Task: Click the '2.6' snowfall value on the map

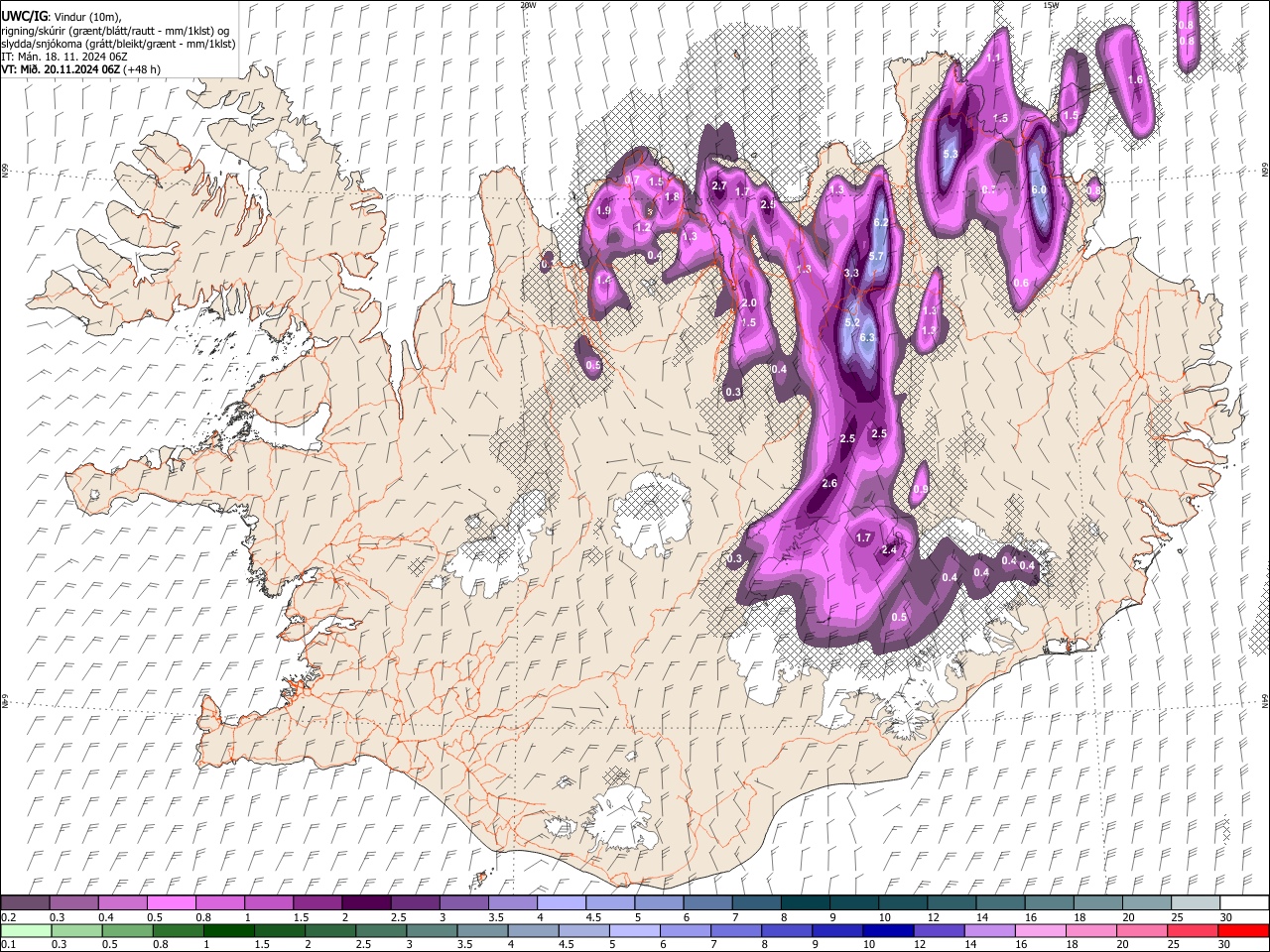Action: coord(829,484)
